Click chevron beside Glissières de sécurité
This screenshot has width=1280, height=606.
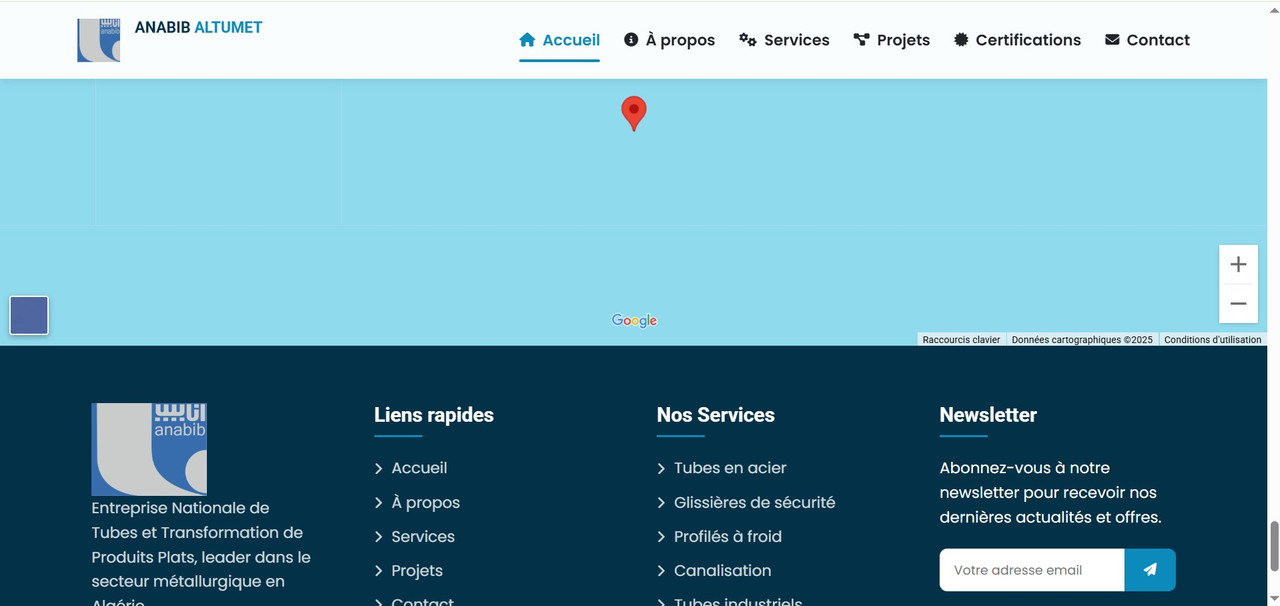[x=661, y=503]
